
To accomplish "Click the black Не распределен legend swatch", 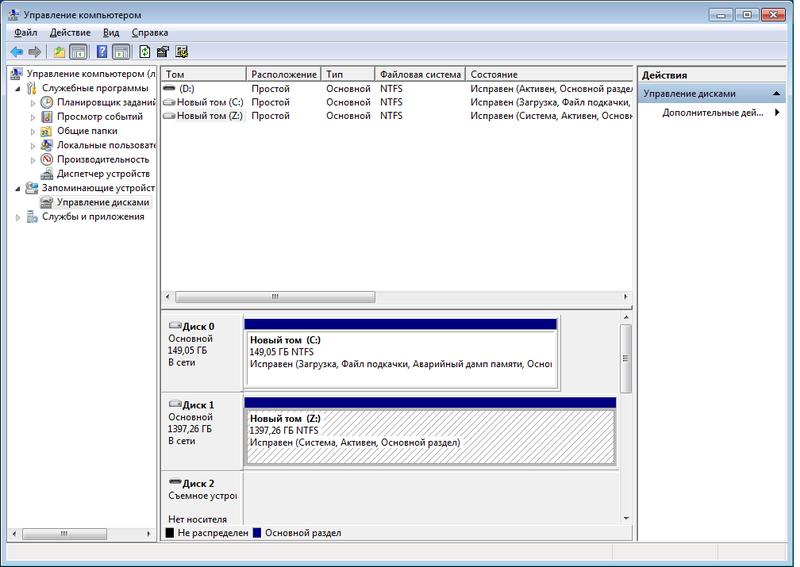I will point(170,533).
